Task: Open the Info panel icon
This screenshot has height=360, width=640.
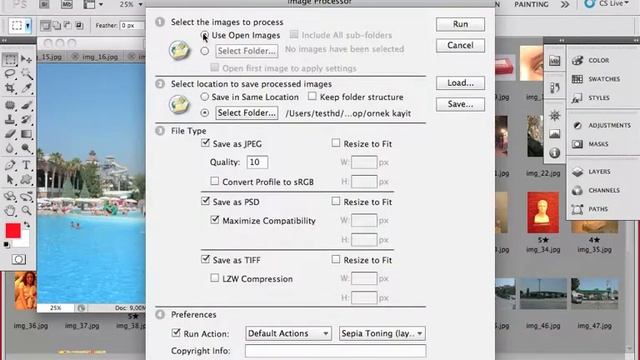Action: [x=554, y=153]
